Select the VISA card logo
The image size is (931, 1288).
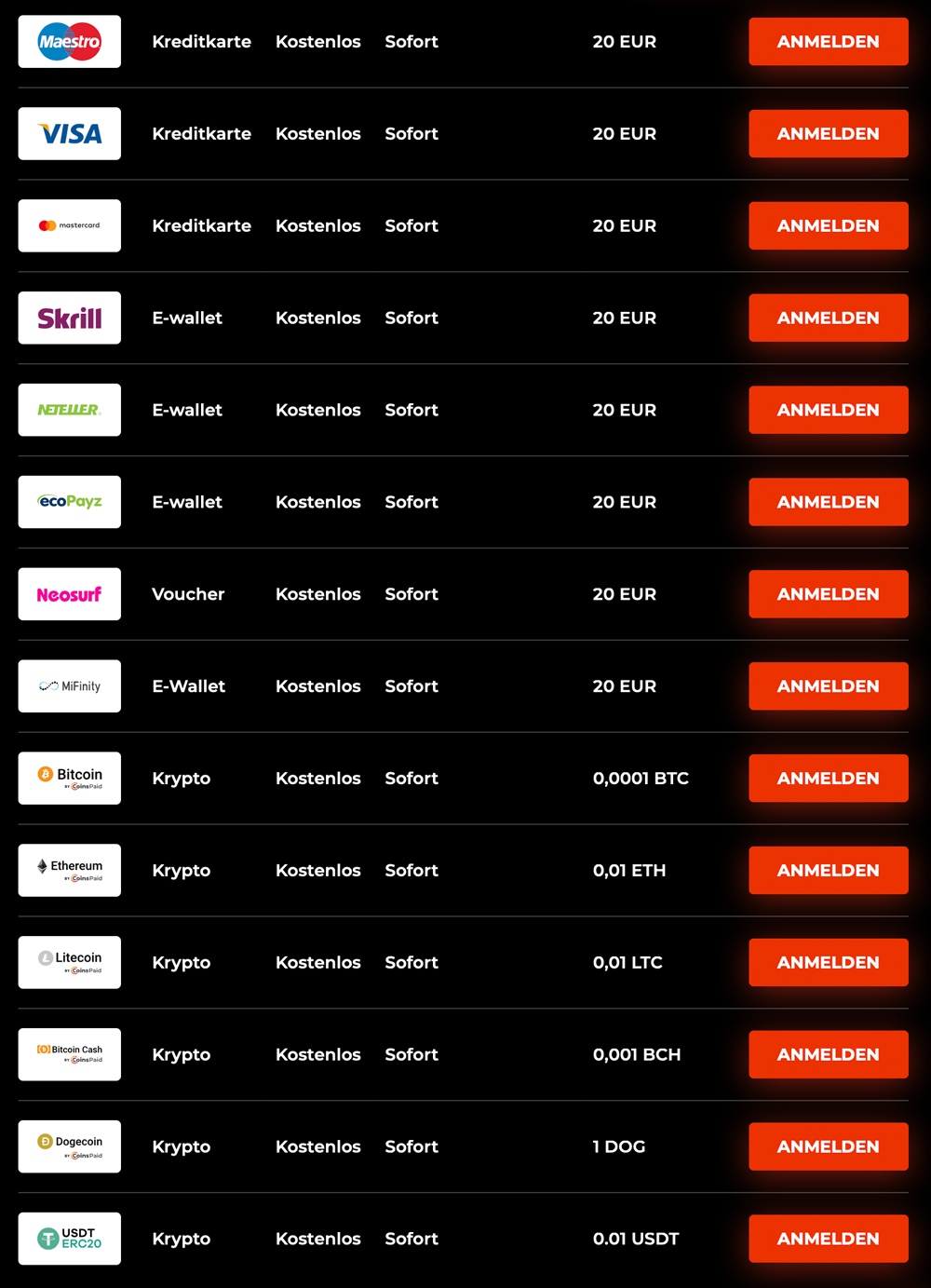click(70, 133)
